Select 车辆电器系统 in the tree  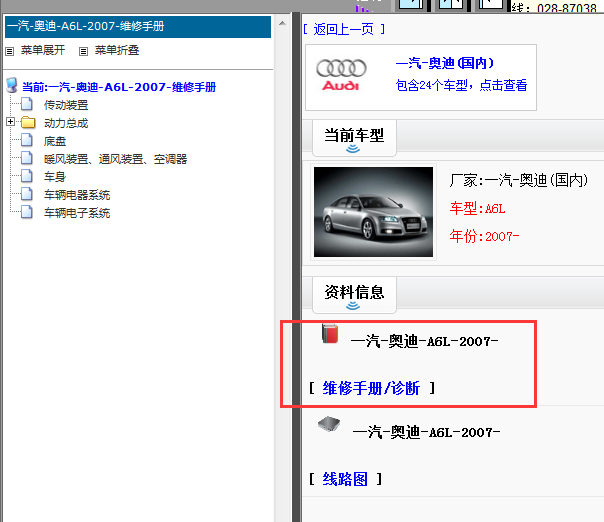coord(76,195)
